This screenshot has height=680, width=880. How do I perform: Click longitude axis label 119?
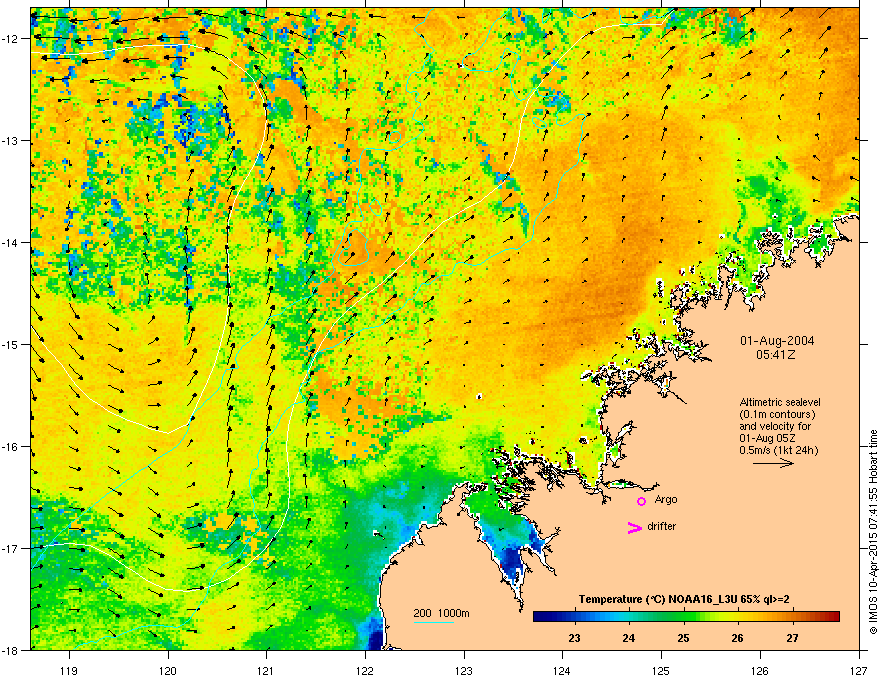(69, 670)
